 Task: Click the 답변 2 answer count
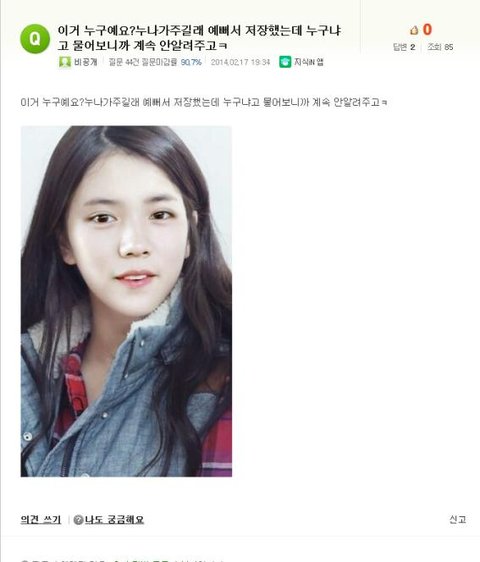404,47
